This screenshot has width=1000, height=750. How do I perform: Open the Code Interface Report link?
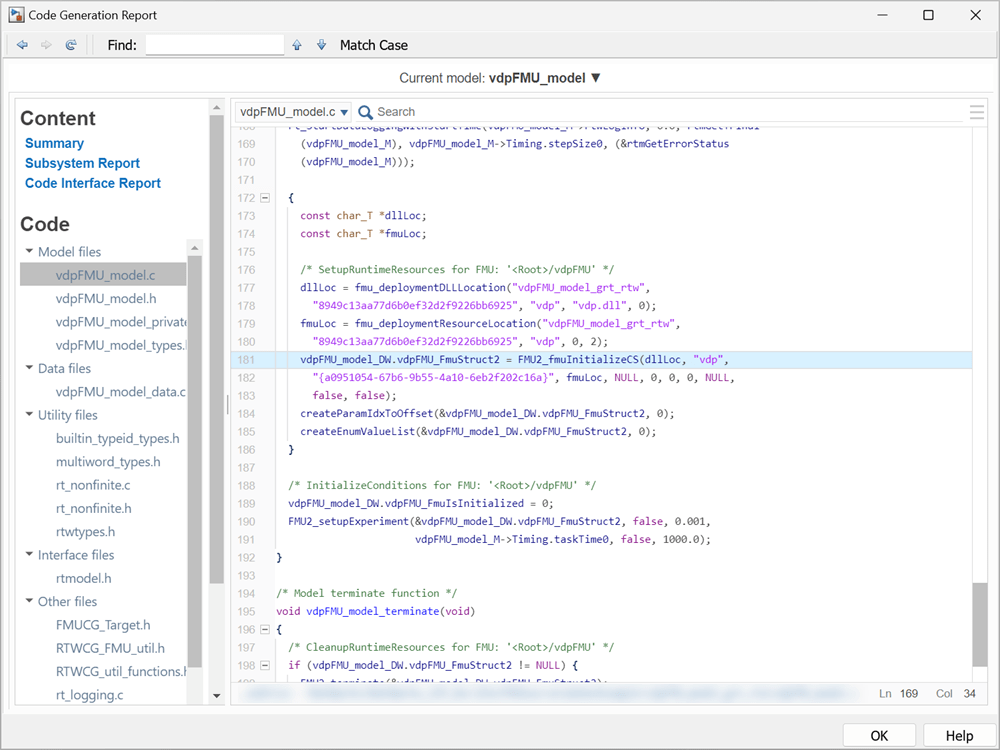pos(92,183)
